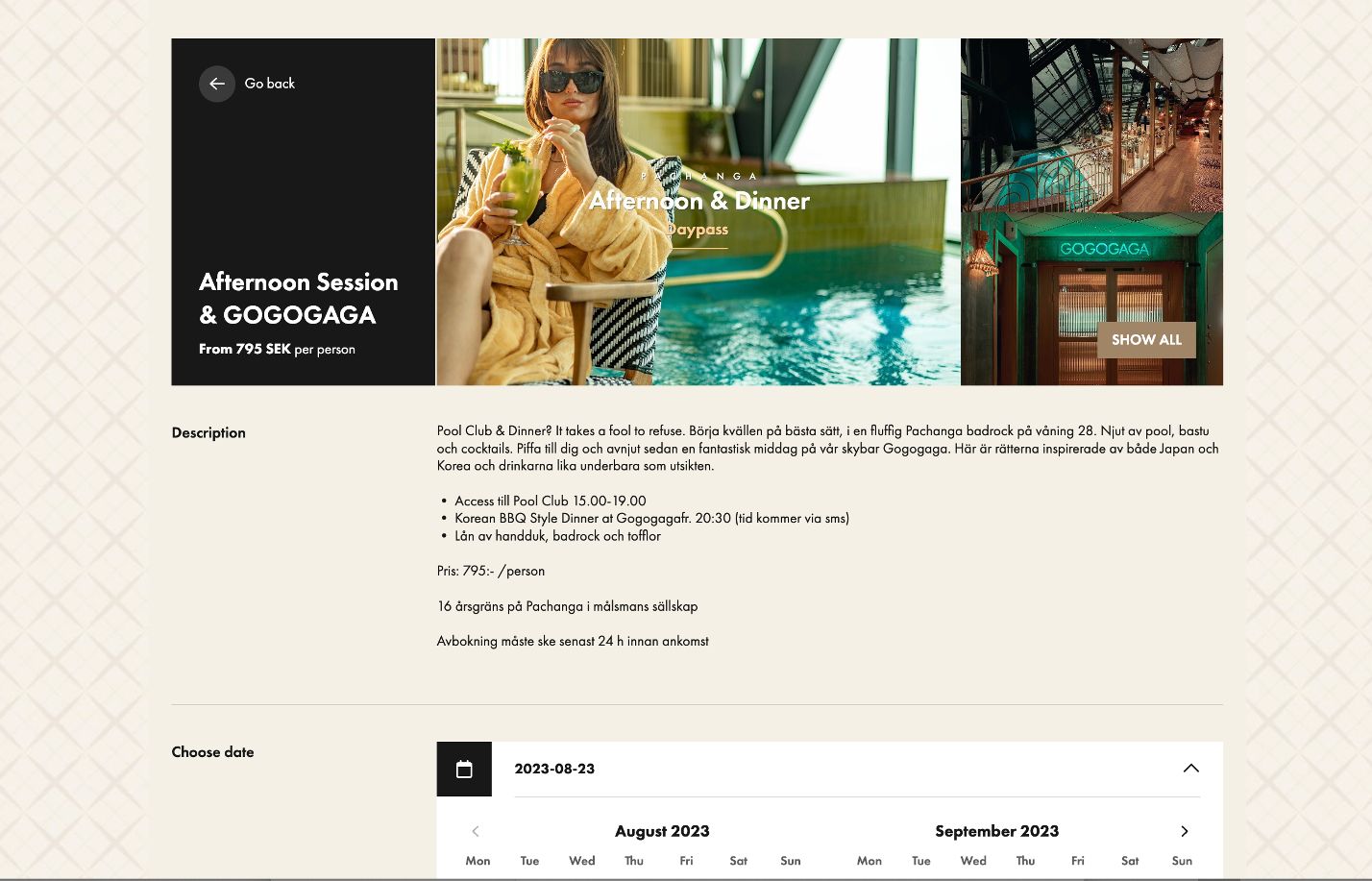Image resolution: width=1372 pixels, height=881 pixels.
Task: Open the rooftop terrace walkway photo
Action: click(x=1092, y=125)
